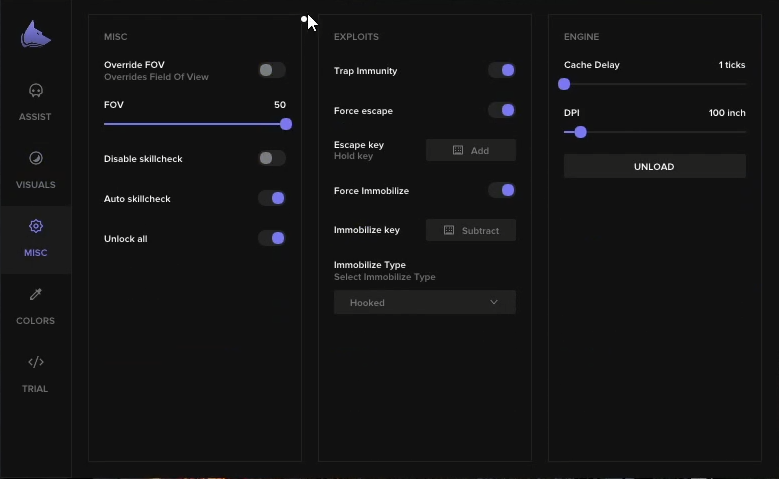Set the Immobilize key via Subtract button

coord(470,230)
